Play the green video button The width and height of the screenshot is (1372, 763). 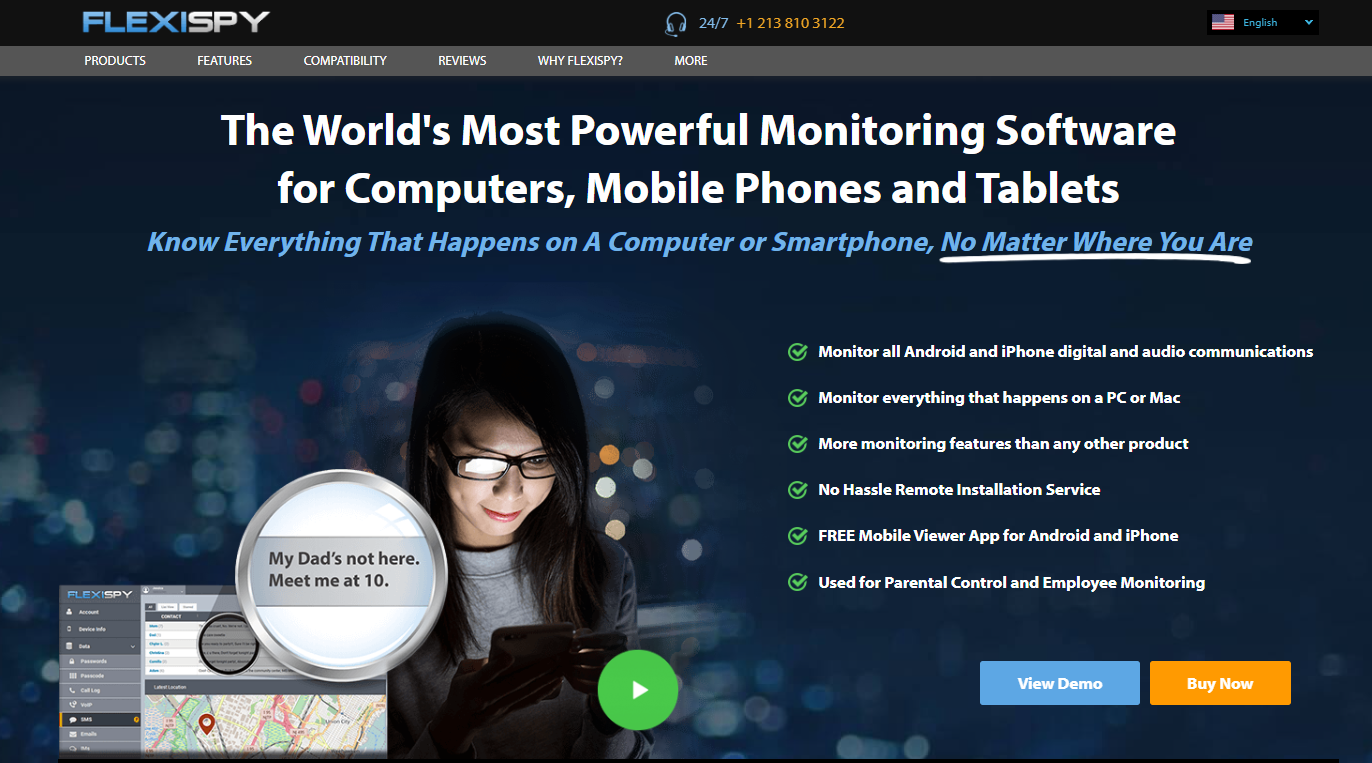coord(638,689)
